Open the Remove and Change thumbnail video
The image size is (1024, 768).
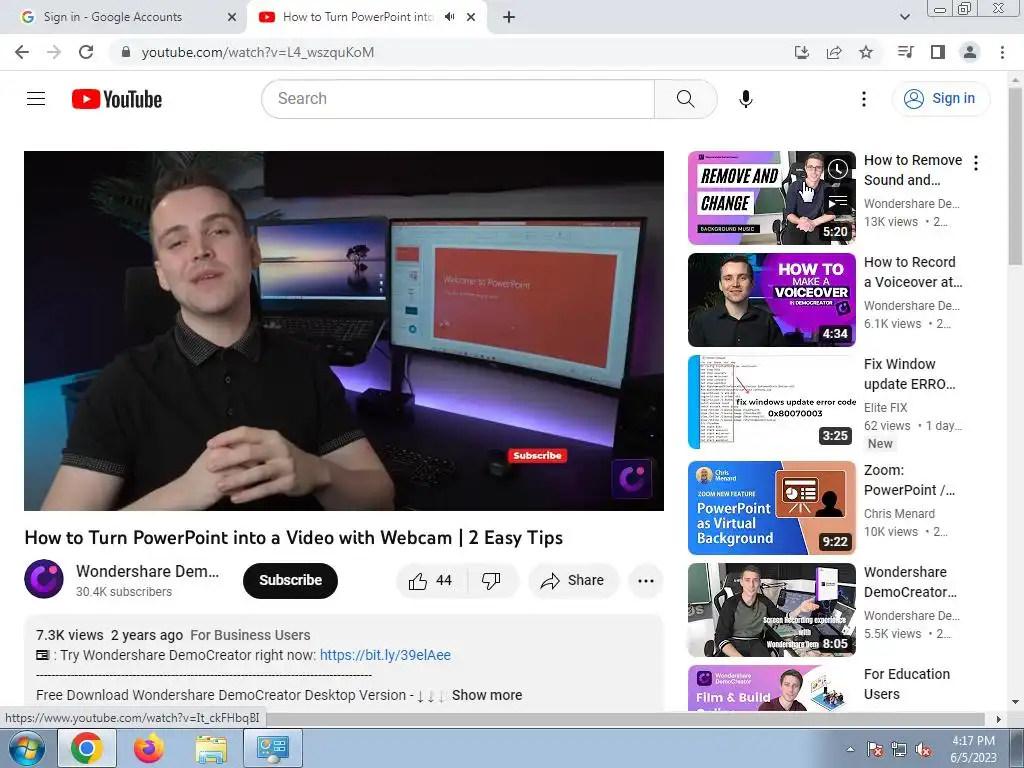click(771, 198)
